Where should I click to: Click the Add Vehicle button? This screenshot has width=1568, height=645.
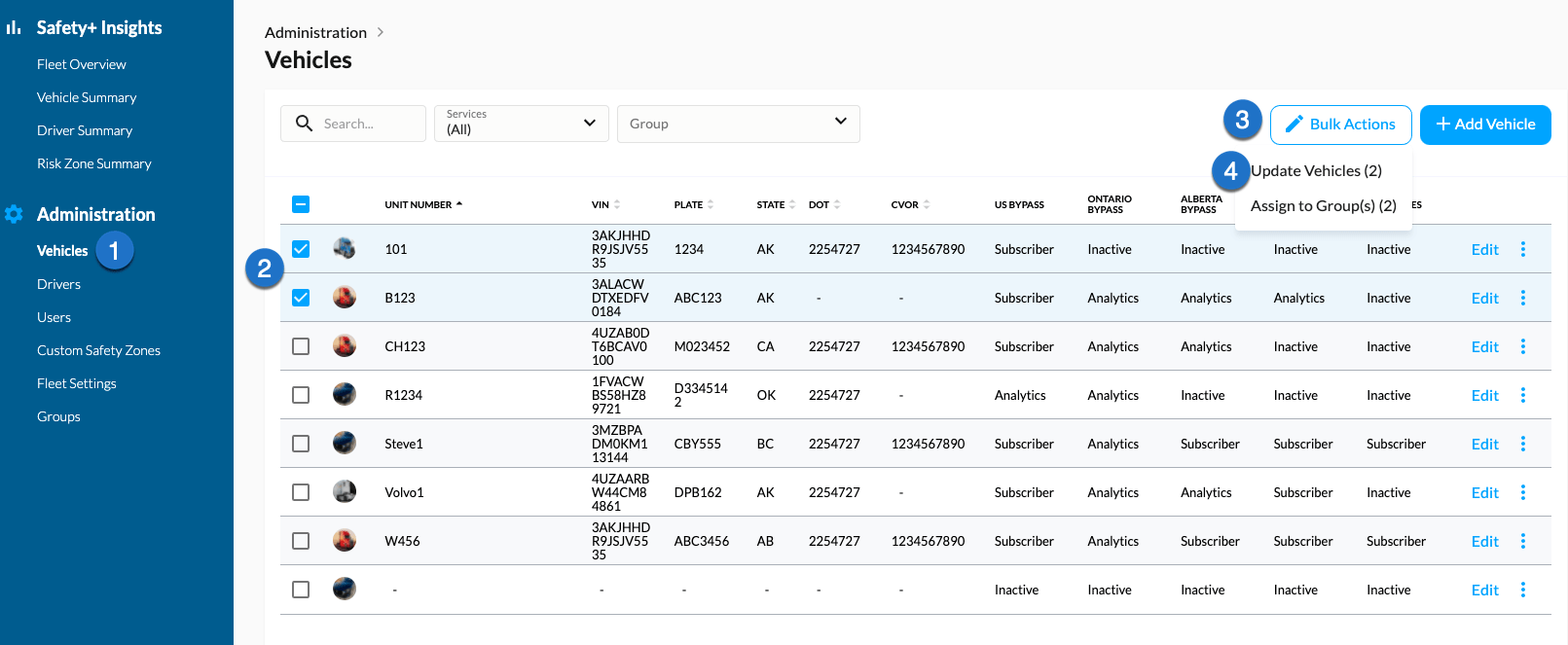tap(1485, 125)
